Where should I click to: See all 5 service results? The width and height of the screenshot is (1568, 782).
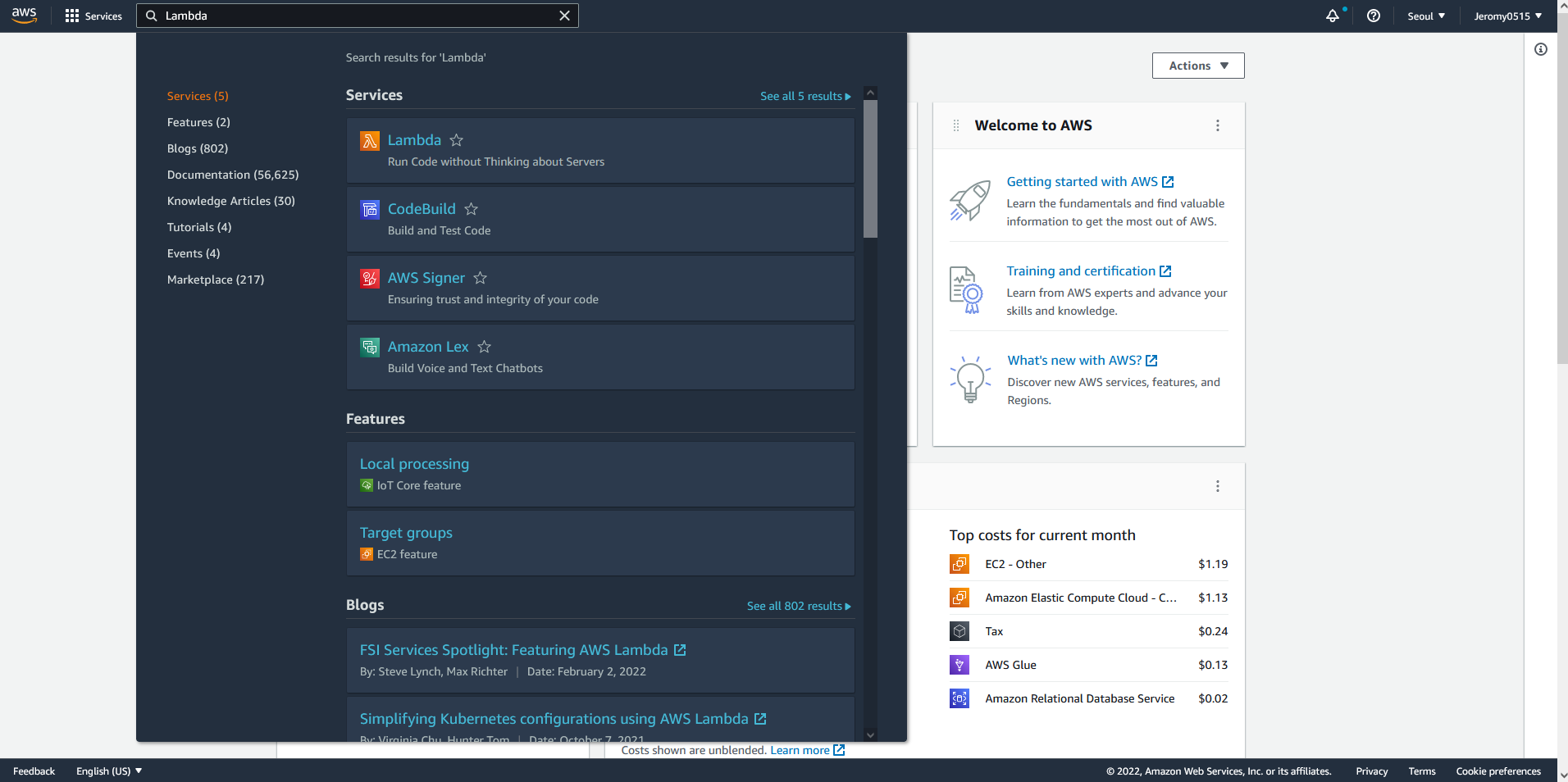[x=805, y=96]
